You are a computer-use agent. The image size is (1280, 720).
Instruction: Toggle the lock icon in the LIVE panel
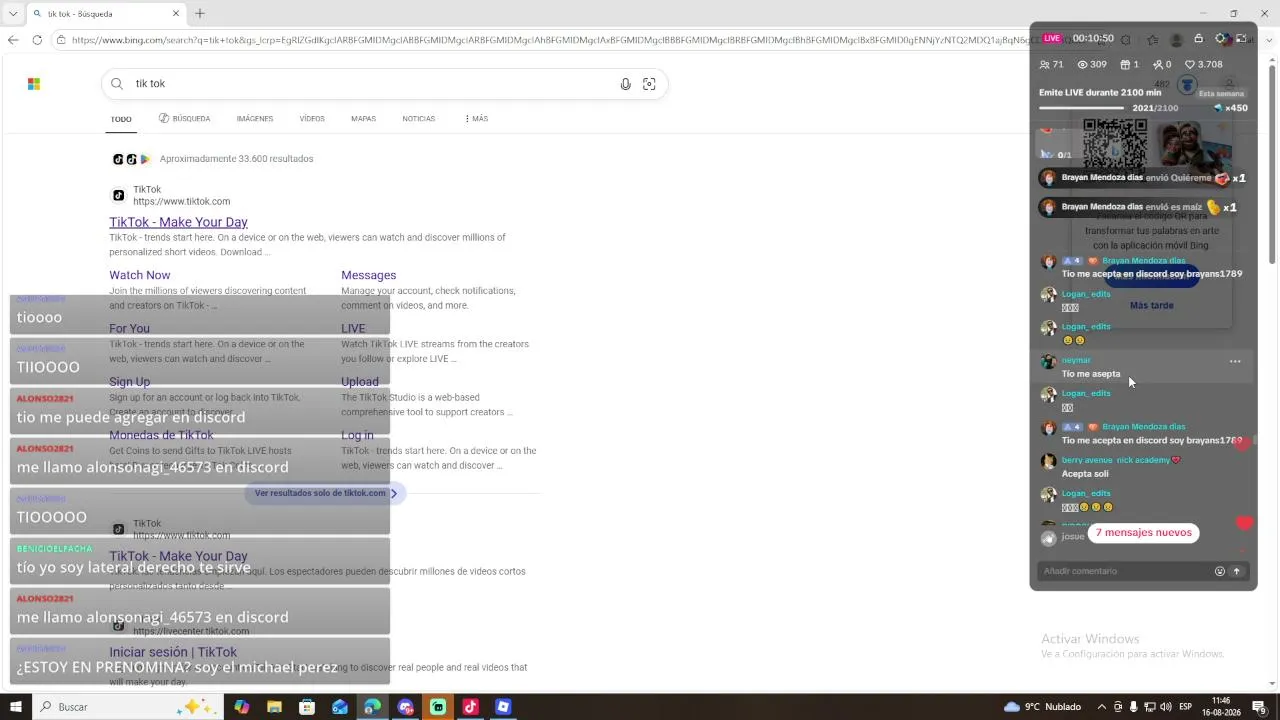coord(1199,39)
